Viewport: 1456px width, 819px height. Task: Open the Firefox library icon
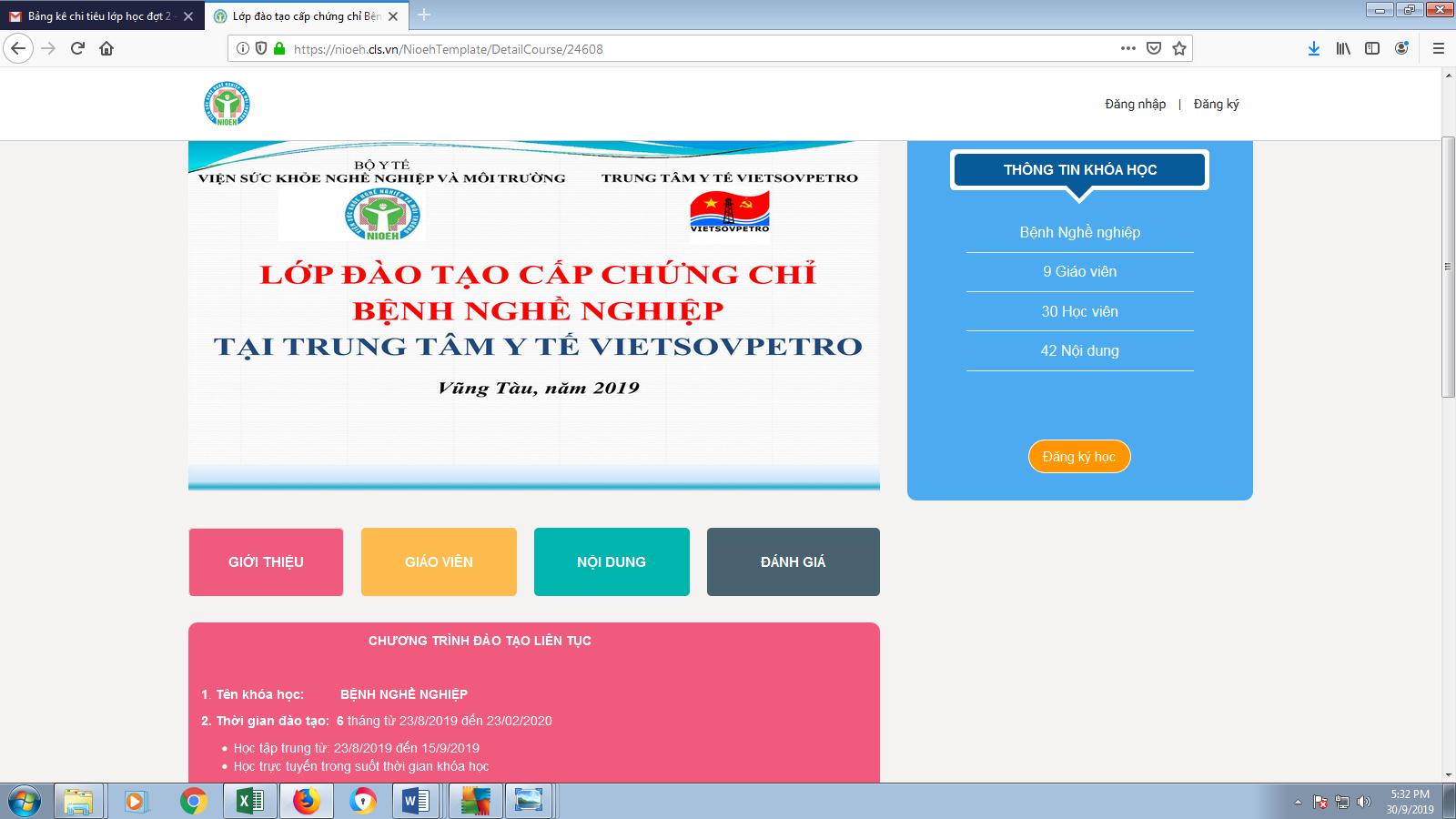[1343, 48]
